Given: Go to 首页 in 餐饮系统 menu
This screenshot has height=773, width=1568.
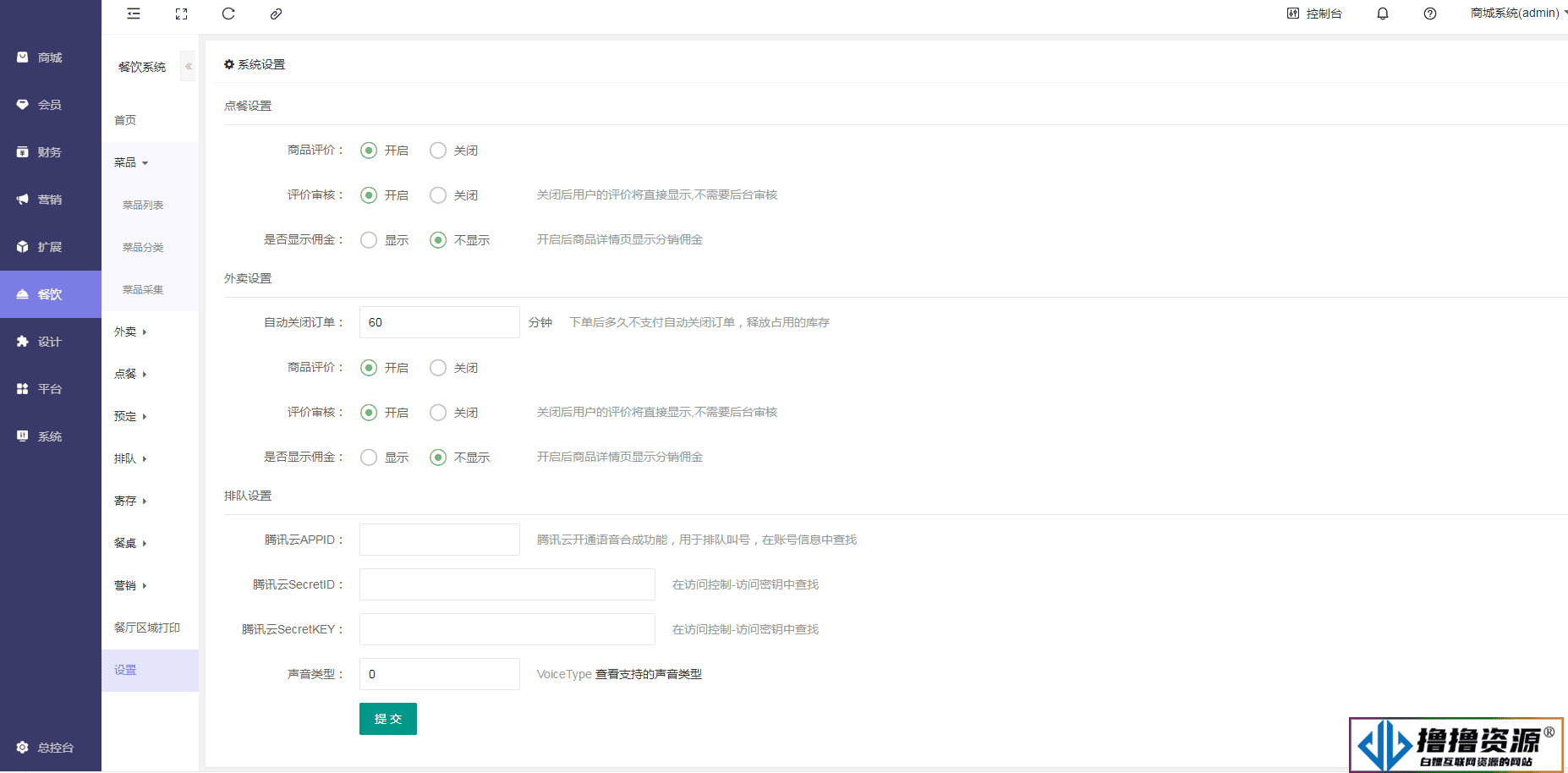Looking at the screenshot, I should [150, 120].
